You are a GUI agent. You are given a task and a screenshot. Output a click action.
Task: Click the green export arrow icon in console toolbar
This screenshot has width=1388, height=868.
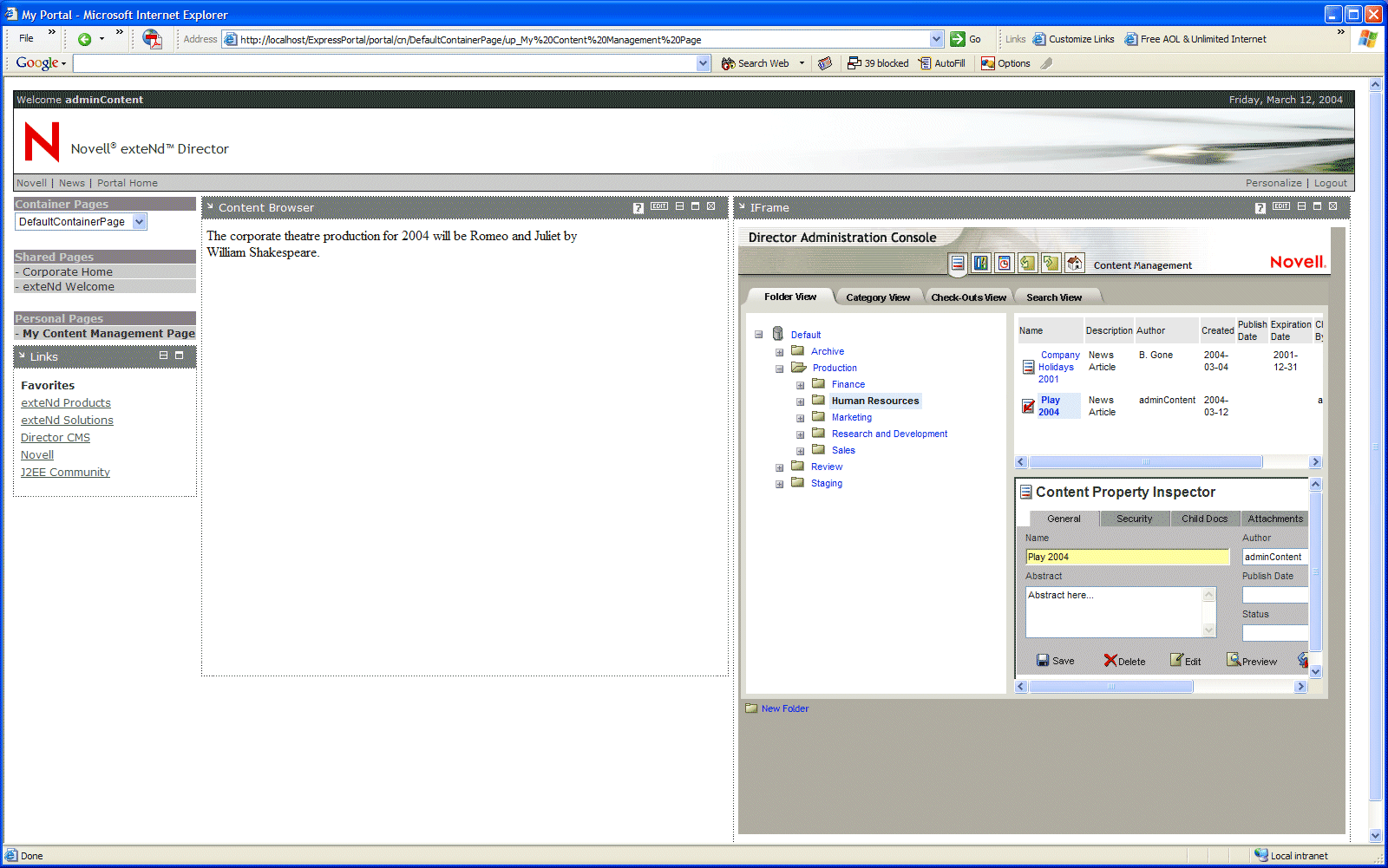click(x=1051, y=263)
